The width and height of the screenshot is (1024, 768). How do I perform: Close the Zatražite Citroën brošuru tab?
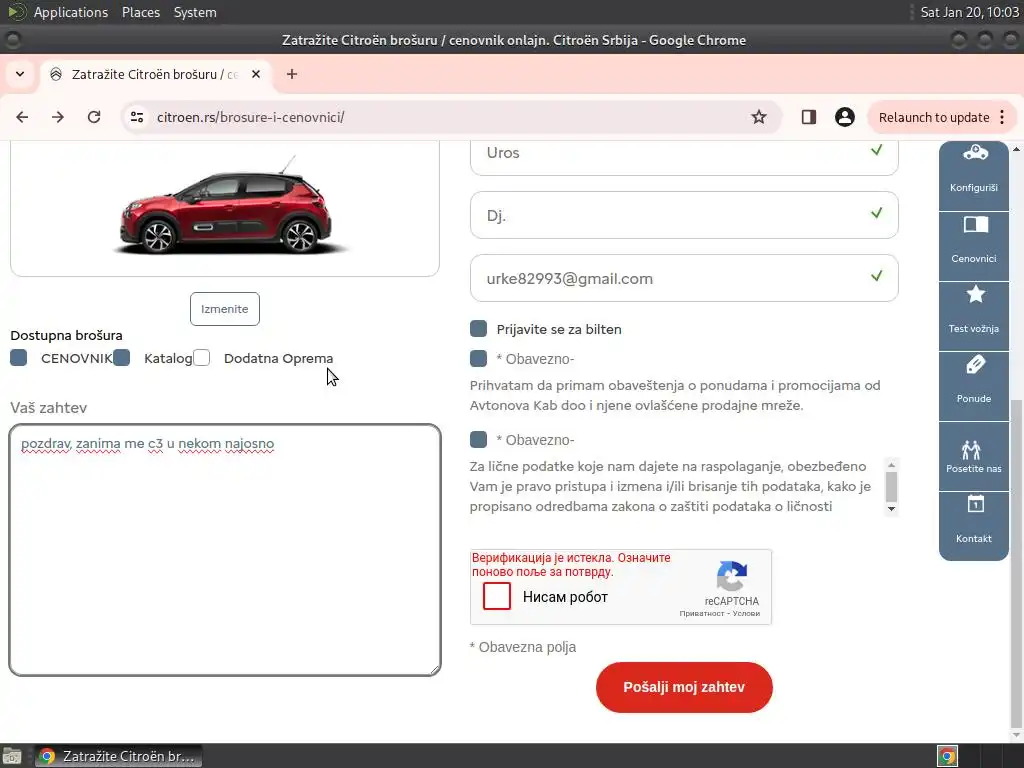pyautogui.click(x=256, y=74)
